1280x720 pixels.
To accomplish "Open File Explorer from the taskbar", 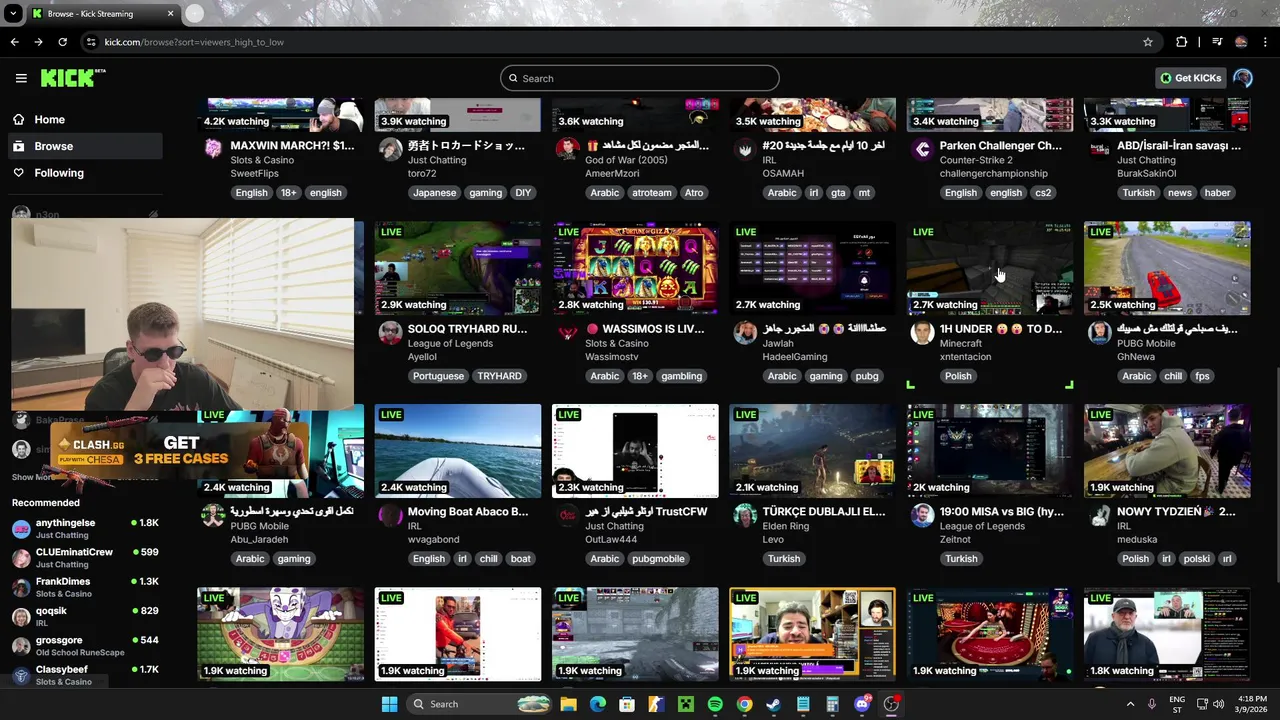I will click(568, 704).
